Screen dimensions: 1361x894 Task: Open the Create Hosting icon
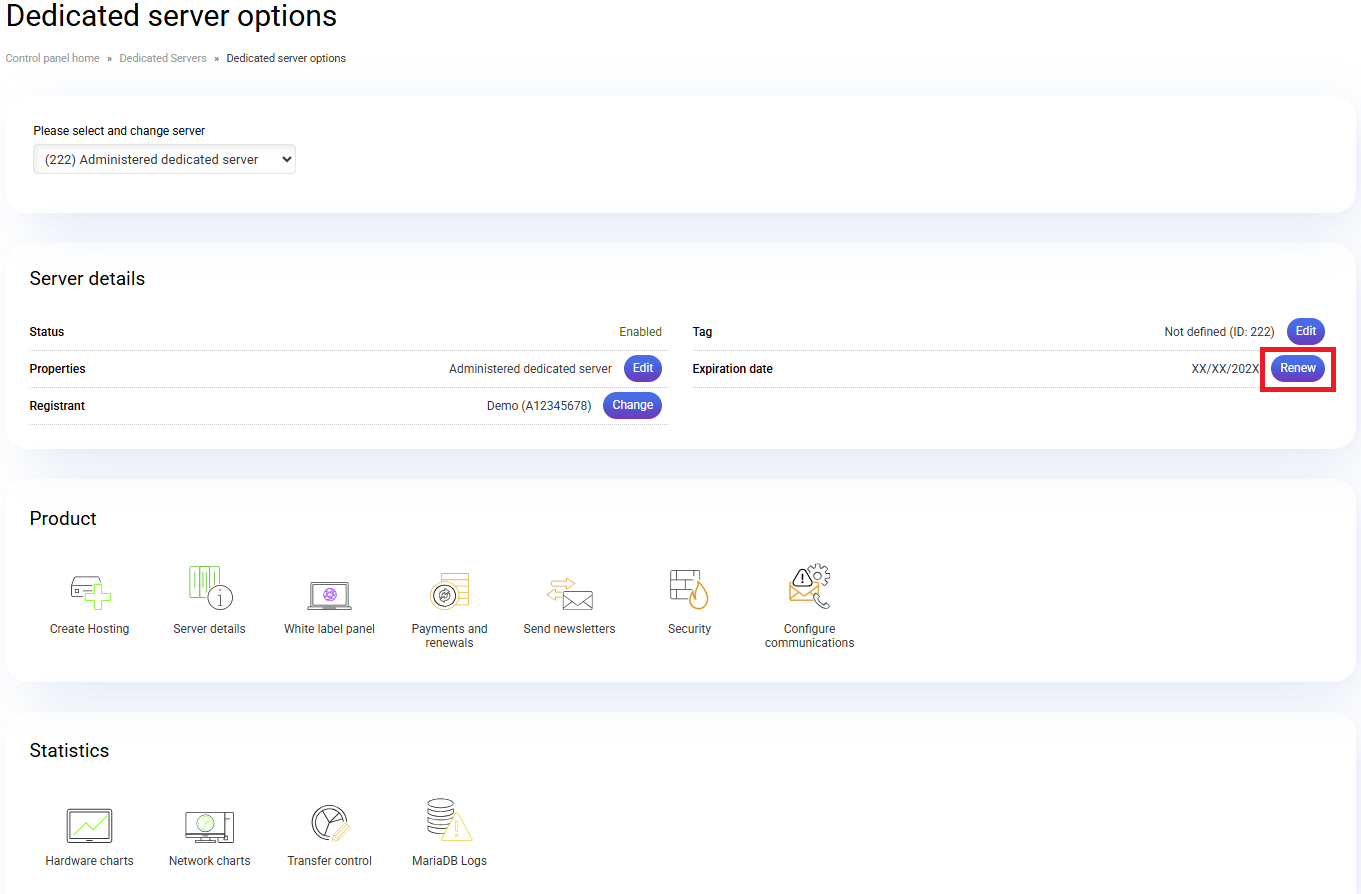[x=90, y=592]
